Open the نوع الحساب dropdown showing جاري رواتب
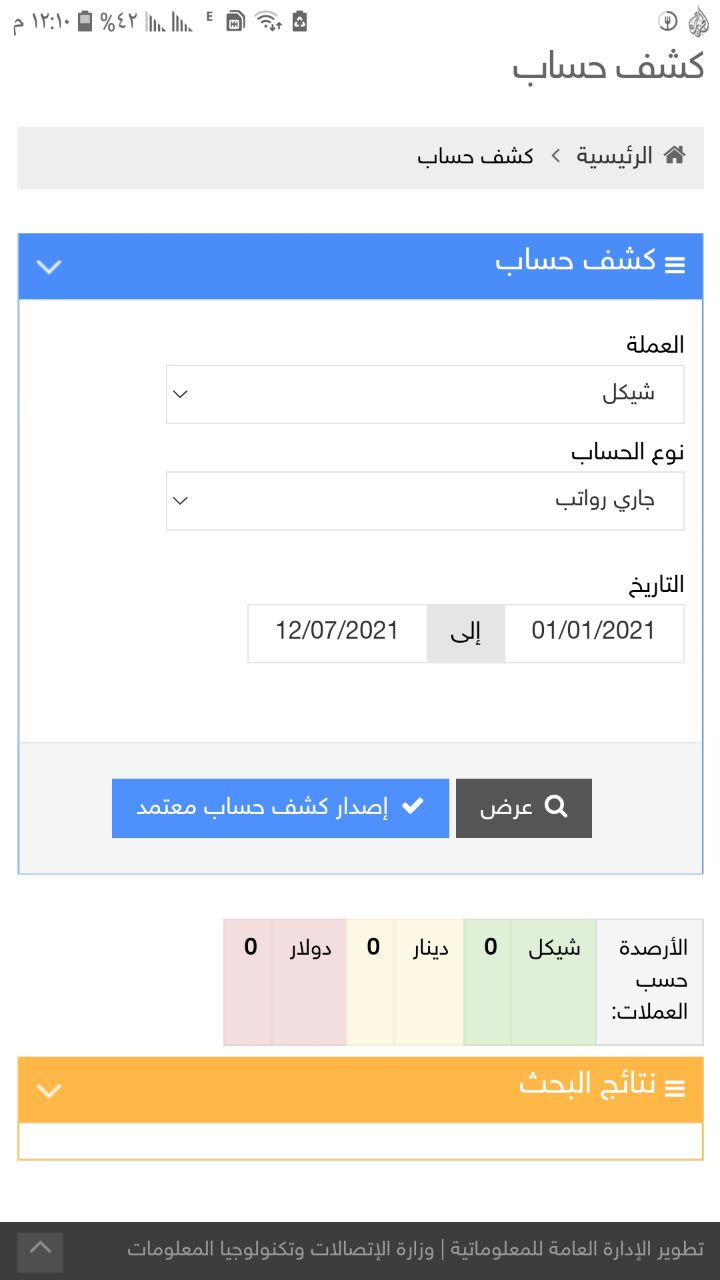Image resolution: width=720 pixels, height=1280 pixels. click(425, 500)
